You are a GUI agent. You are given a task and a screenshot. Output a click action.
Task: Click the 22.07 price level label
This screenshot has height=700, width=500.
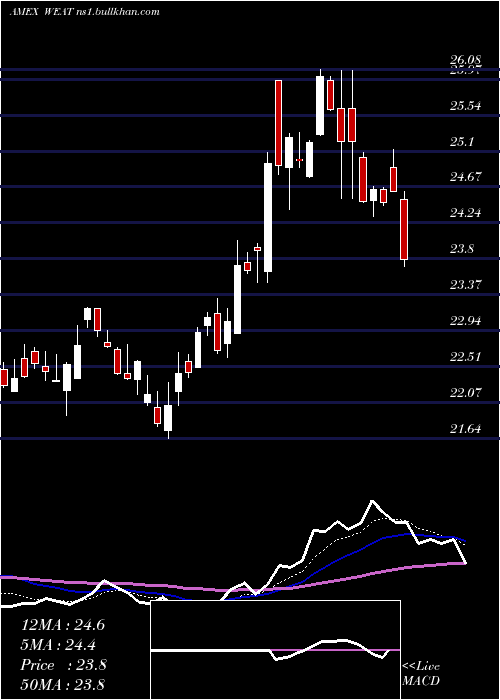pyautogui.click(x=466, y=392)
